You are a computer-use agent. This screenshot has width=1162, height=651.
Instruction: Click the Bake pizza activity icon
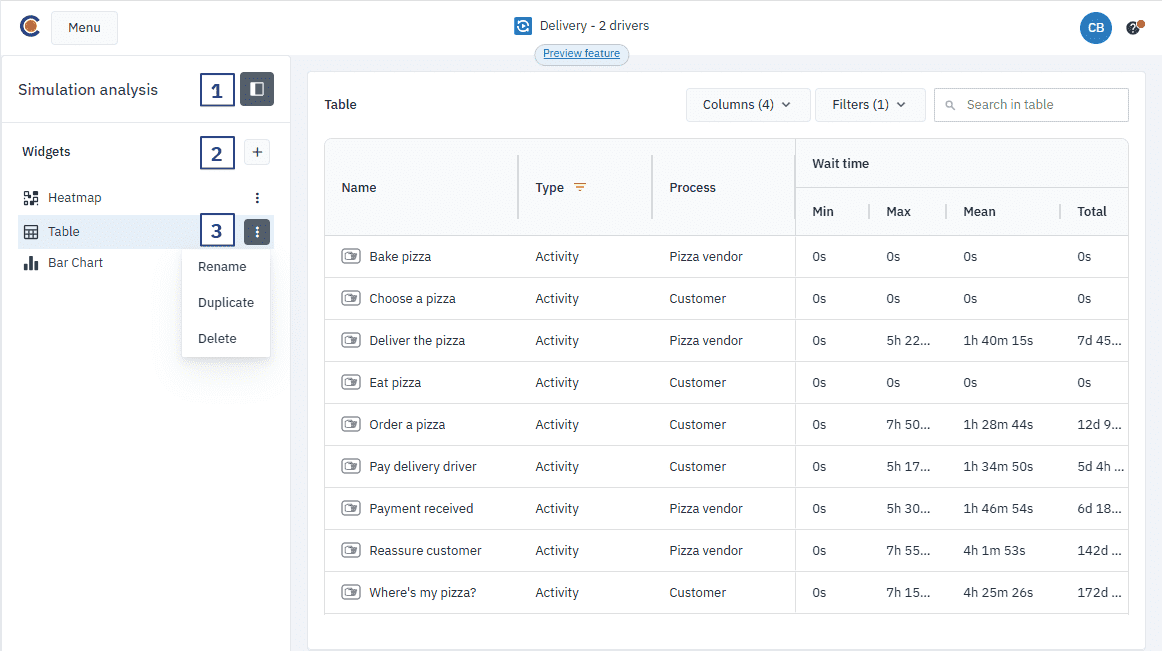pos(350,257)
